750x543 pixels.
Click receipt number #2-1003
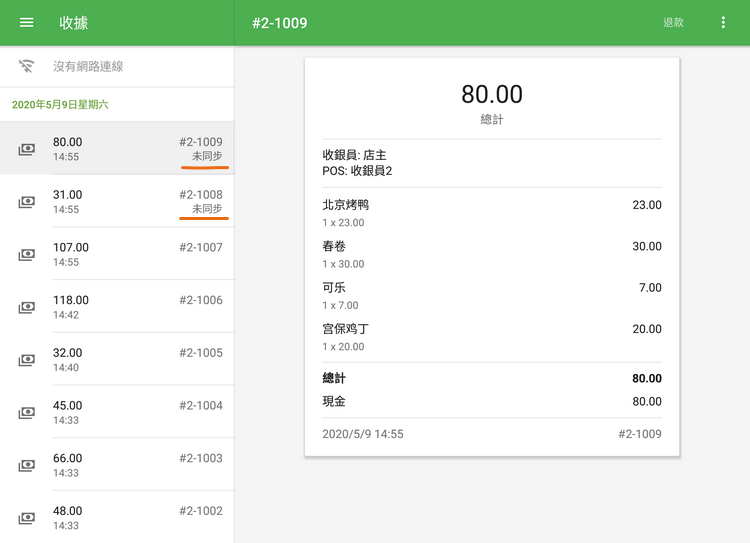pyautogui.click(x=201, y=458)
